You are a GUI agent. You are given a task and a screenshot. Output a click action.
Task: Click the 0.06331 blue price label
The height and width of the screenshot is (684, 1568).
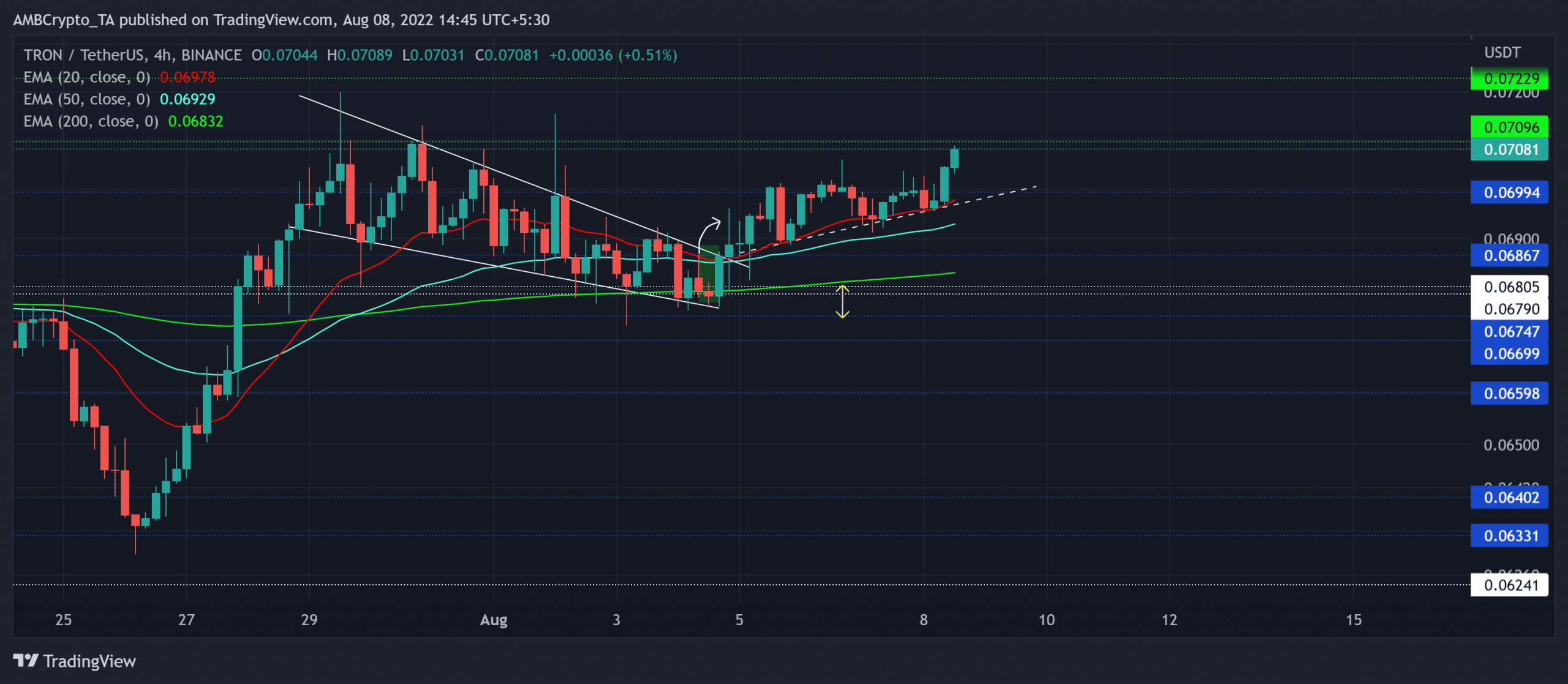tap(1509, 536)
